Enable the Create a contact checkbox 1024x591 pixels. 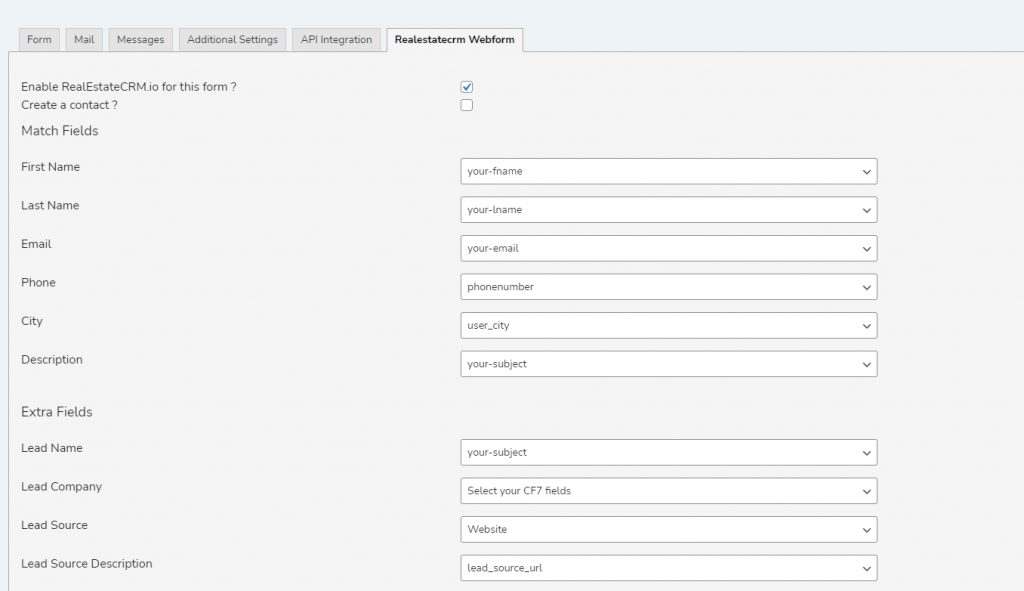click(x=467, y=105)
